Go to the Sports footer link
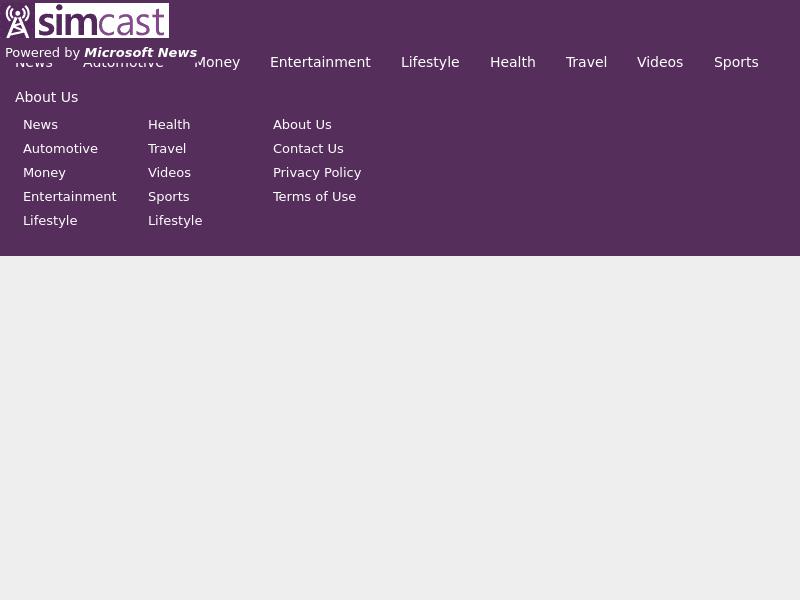Image resolution: width=800 pixels, height=600 pixels. click(x=168, y=197)
